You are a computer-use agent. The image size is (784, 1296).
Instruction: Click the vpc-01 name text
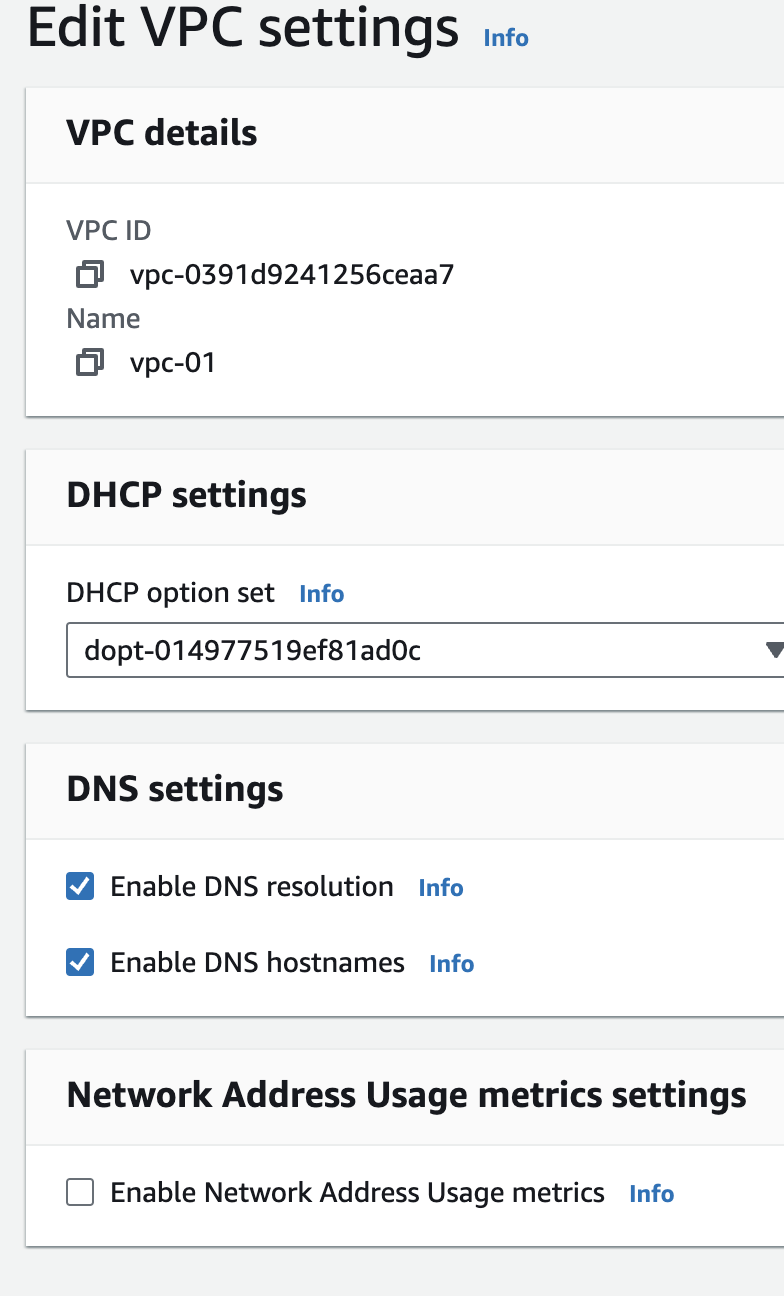pyautogui.click(x=173, y=362)
